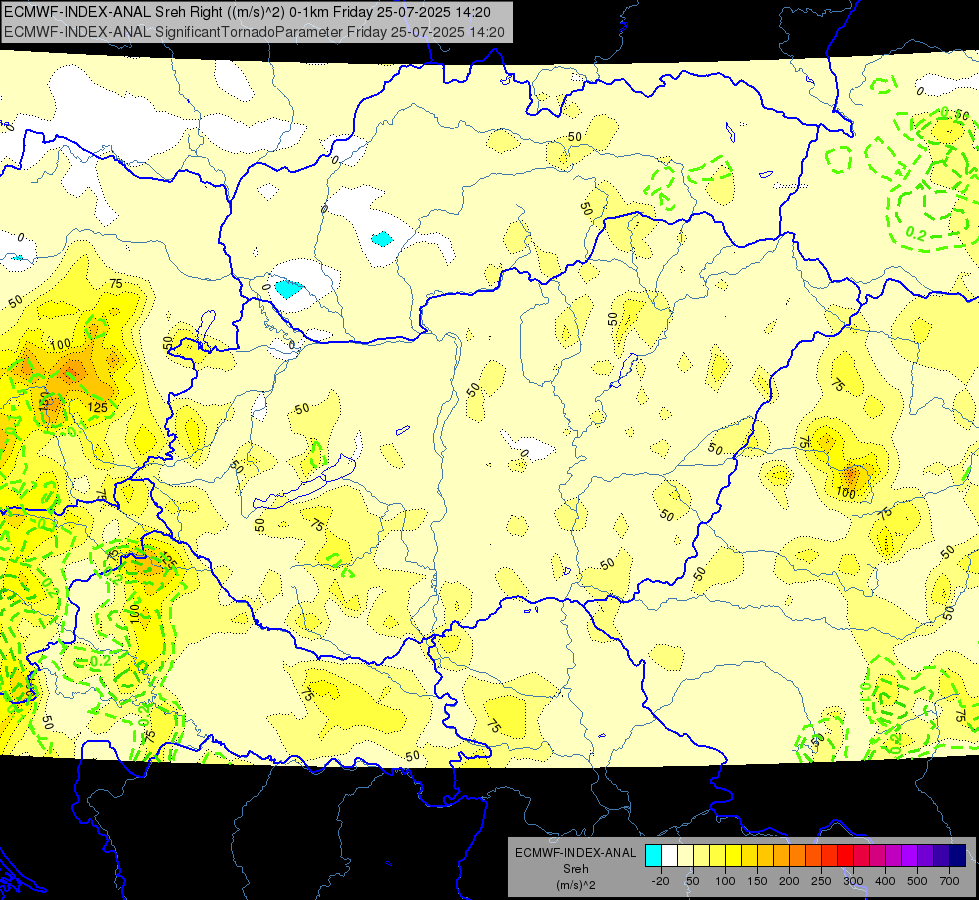Click the cyan swatch in the Sreh legend
The image size is (979, 900).
pyautogui.click(x=653, y=855)
